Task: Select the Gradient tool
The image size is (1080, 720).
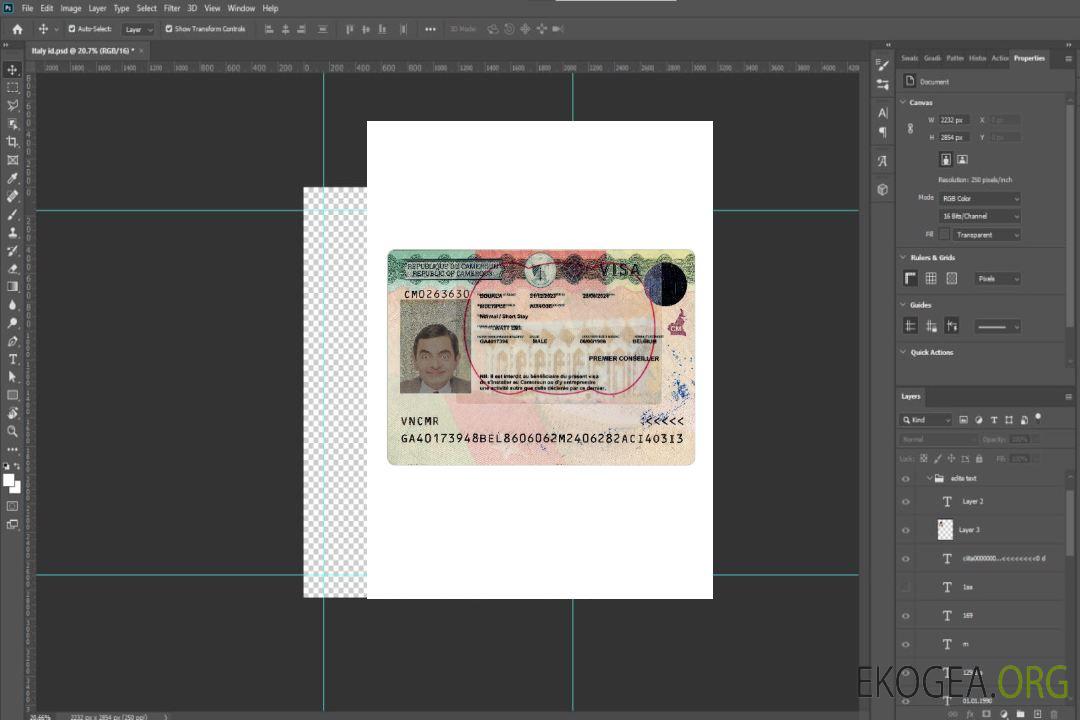Action: pos(12,287)
